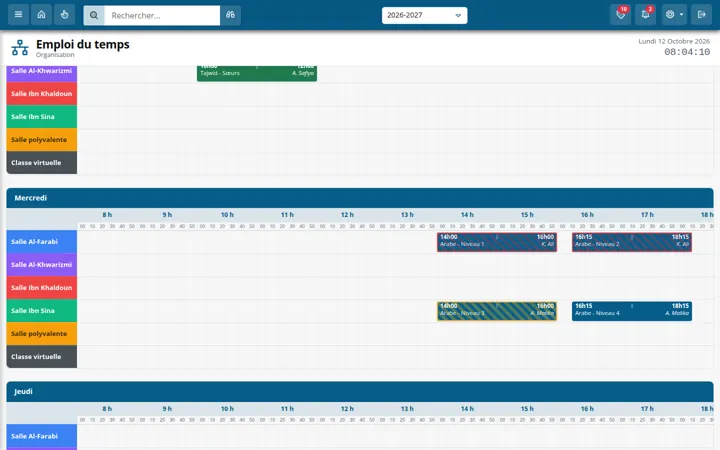Open the Arabe - Niveau 4 session

(x=632, y=311)
